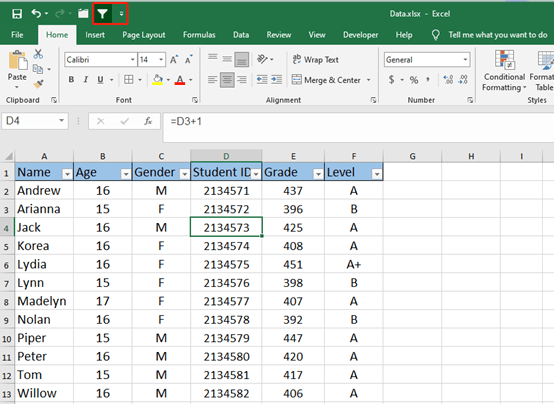Switch to the Review tab

[279, 35]
